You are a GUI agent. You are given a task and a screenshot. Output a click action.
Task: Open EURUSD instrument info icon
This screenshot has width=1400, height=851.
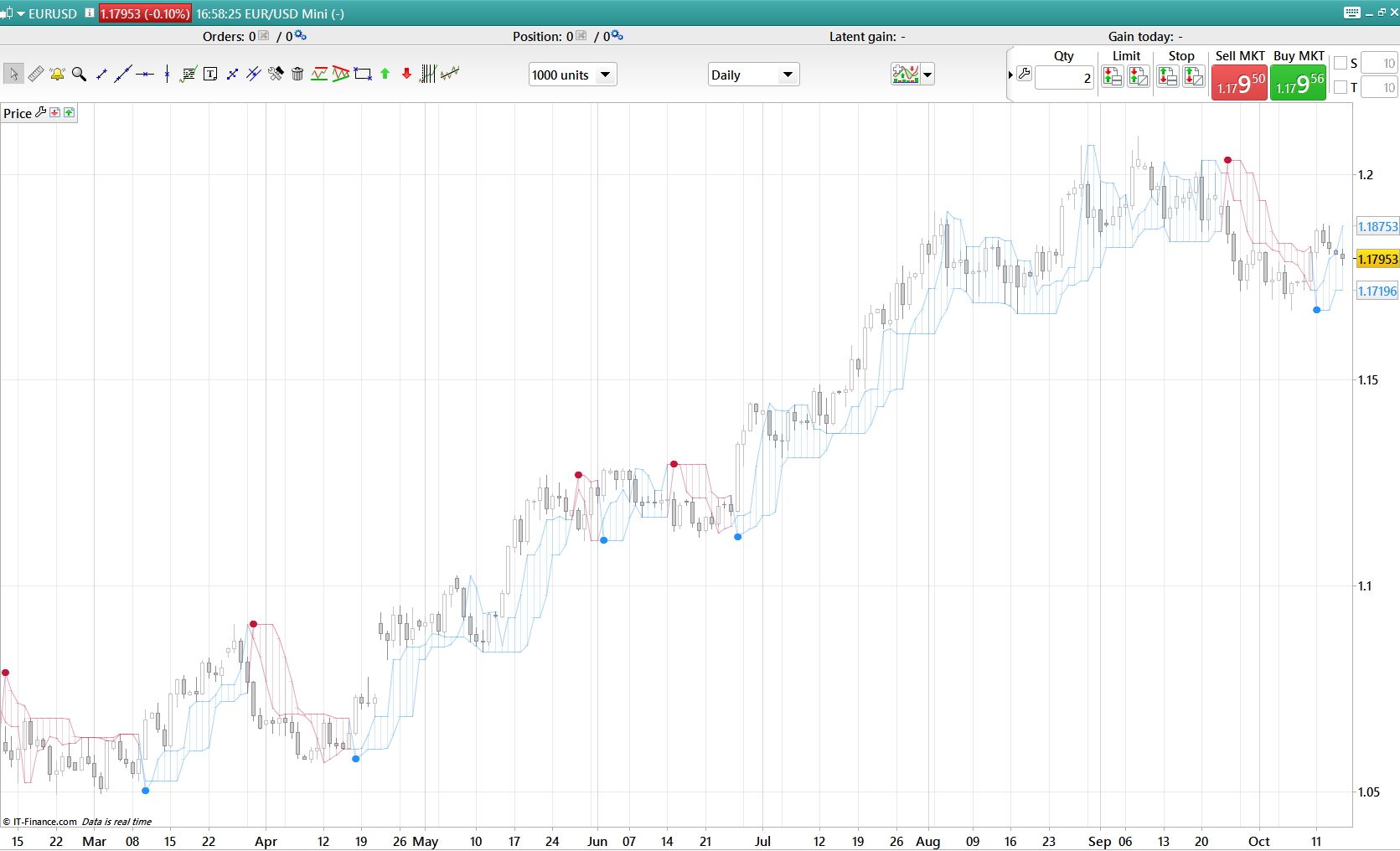90,13
